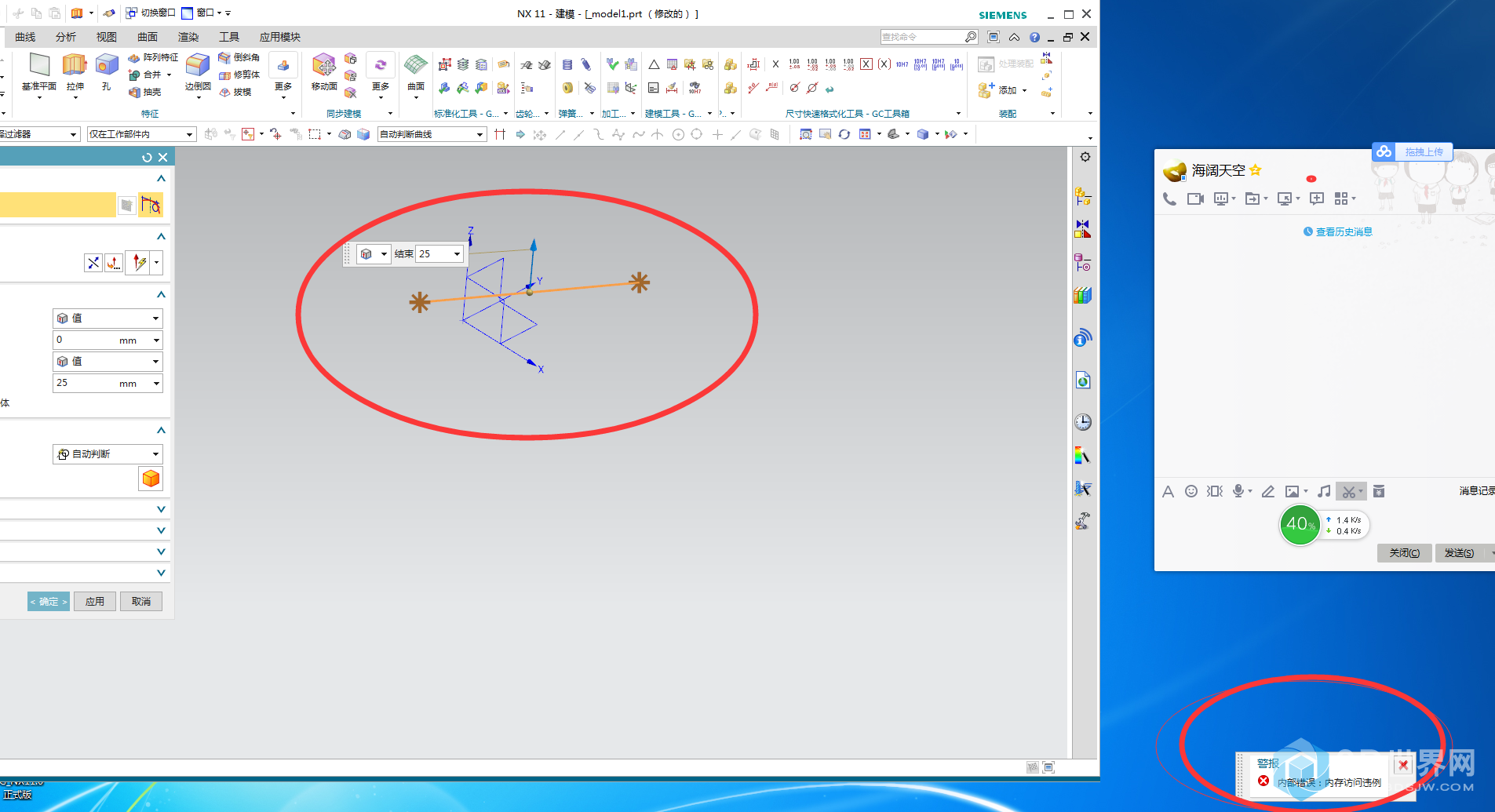The height and width of the screenshot is (812, 1495).
Task: Reset the dialog with the refresh icon
Action: pyautogui.click(x=147, y=158)
